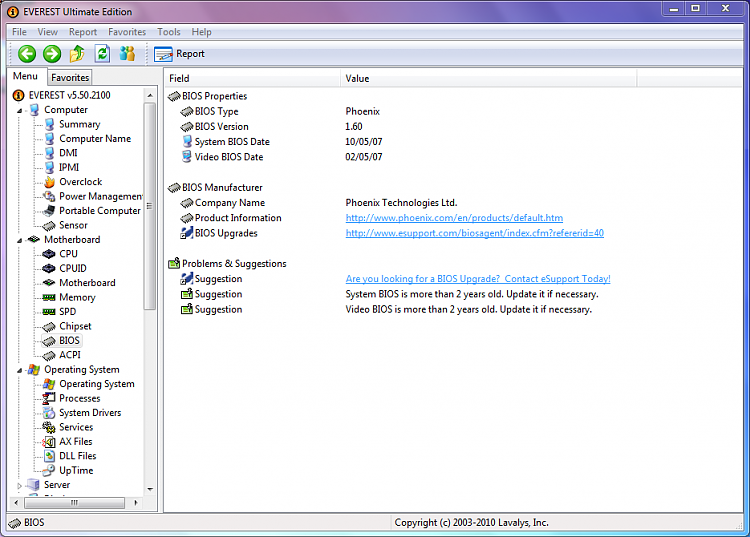Screen dimensions: 750x537
Task: Click the DMI tree icon
Action: [x=49, y=153]
